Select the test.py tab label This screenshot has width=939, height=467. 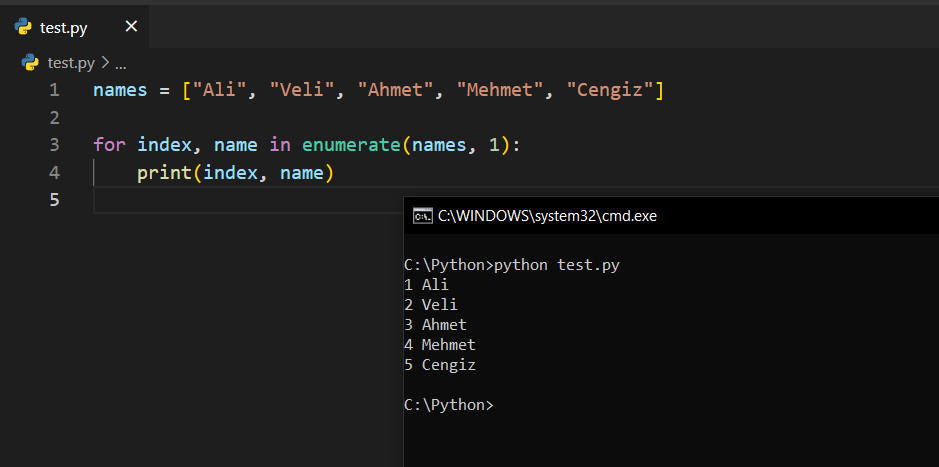[x=64, y=28]
